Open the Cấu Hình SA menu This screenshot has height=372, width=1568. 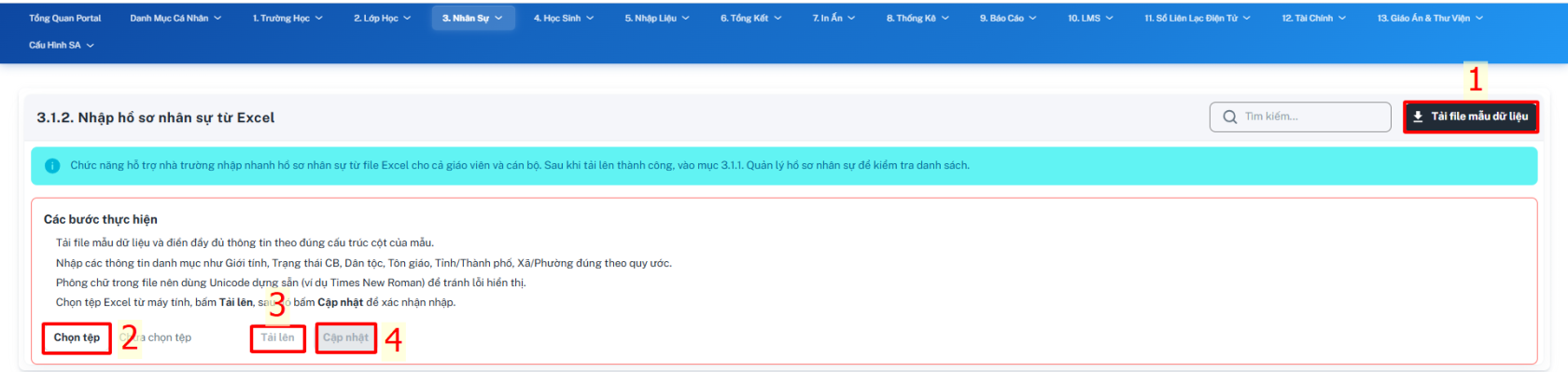click(62, 45)
